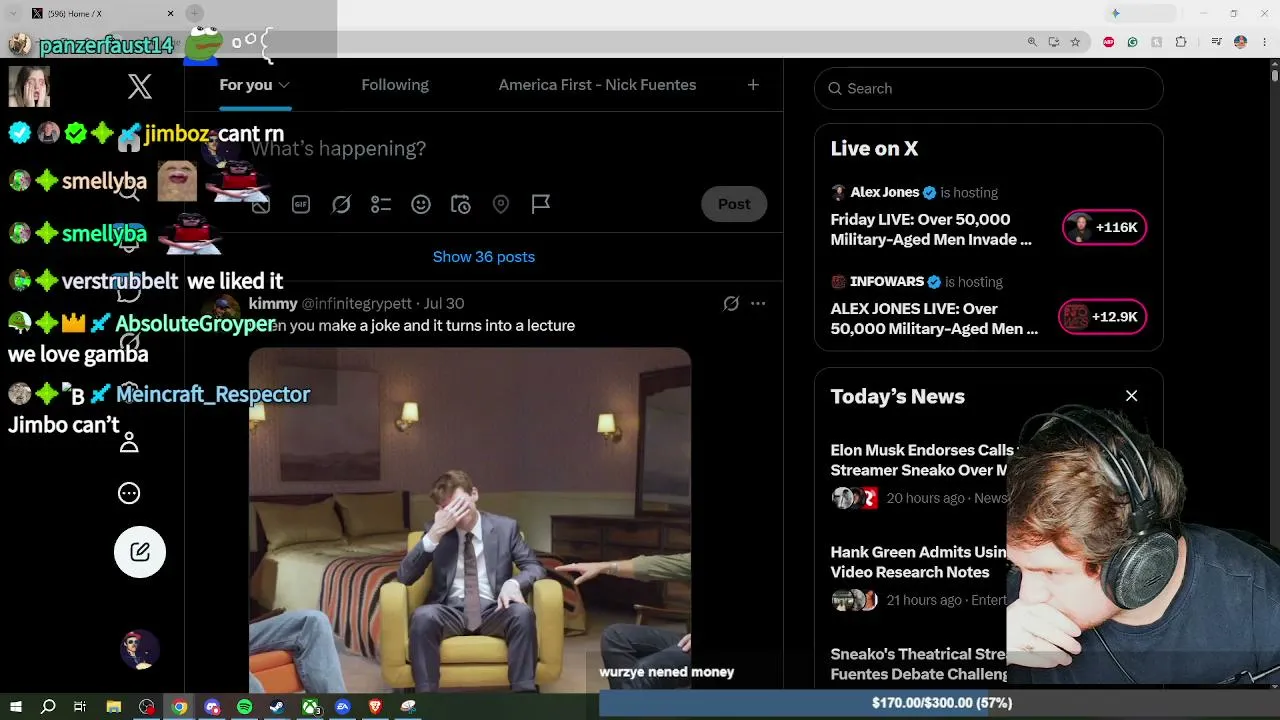
Task: Open ALEX JONES LIVE broadcast title
Action: click(934, 318)
